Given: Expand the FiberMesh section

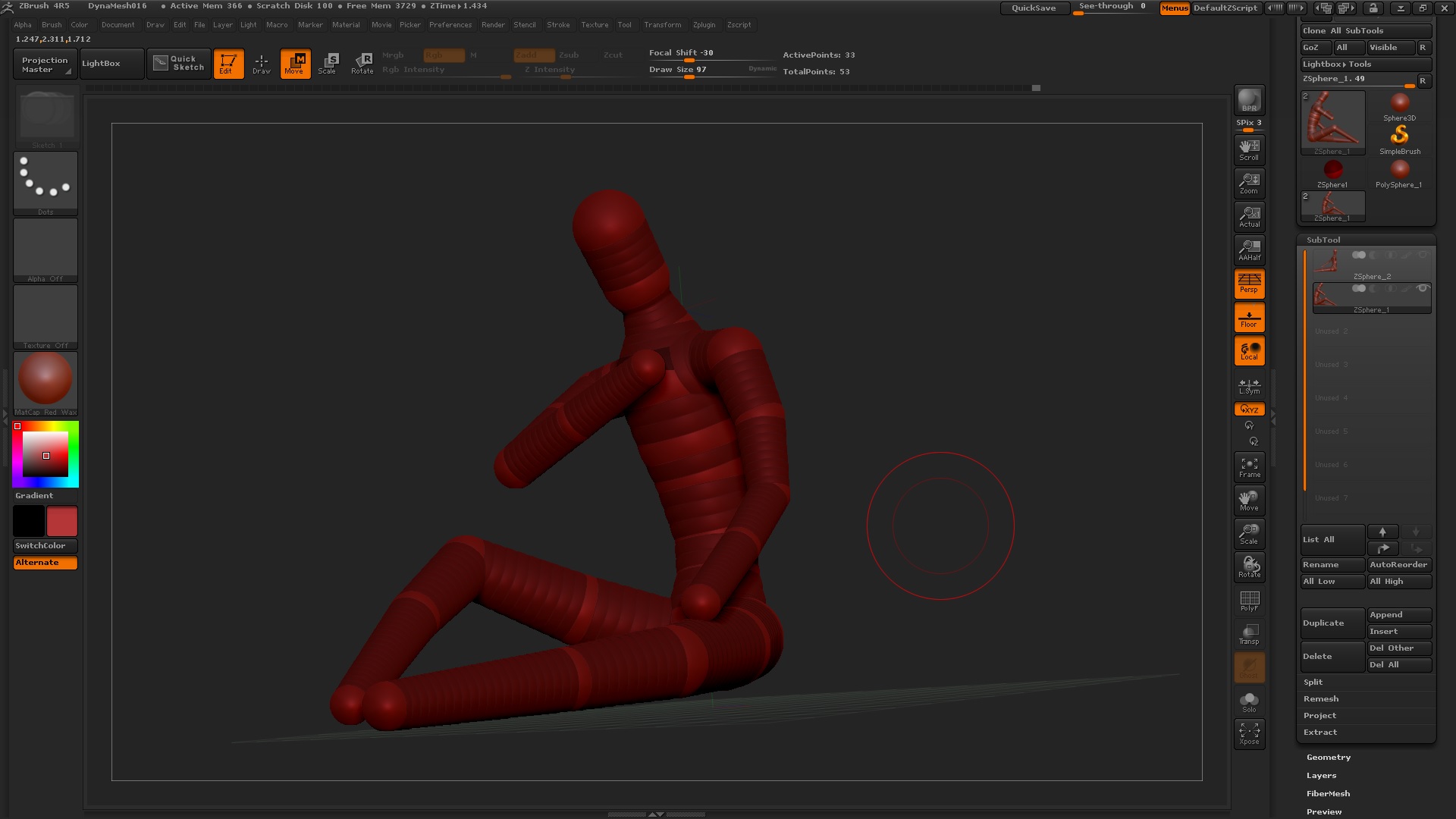Looking at the screenshot, I should (x=1328, y=794).
